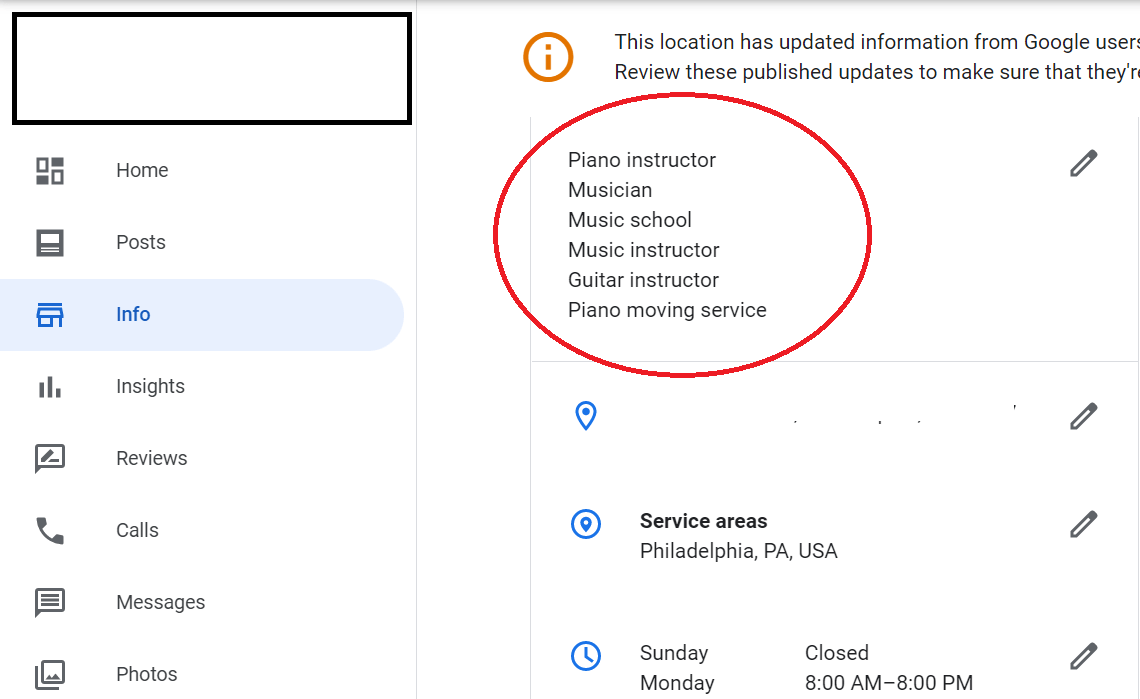
Task: Click the Posts icon in sidebar
Action: [50, 243]
